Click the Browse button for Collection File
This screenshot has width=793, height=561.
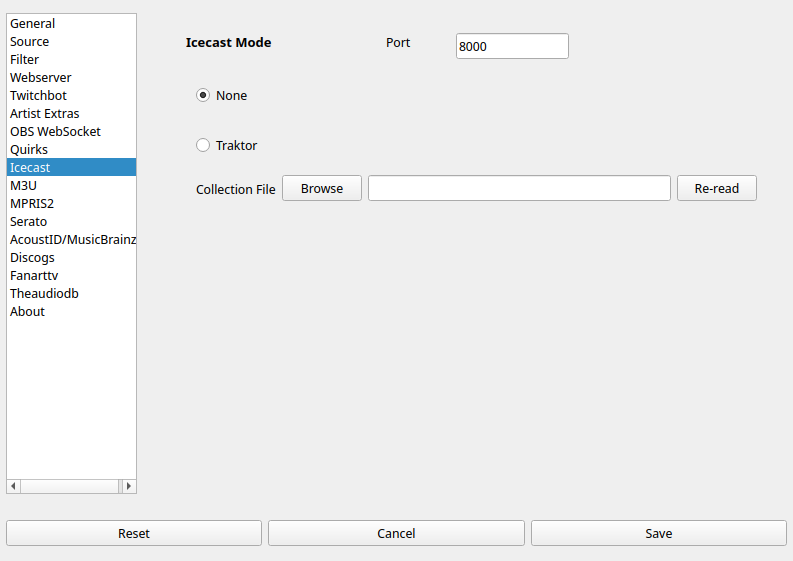click(321, 188)
